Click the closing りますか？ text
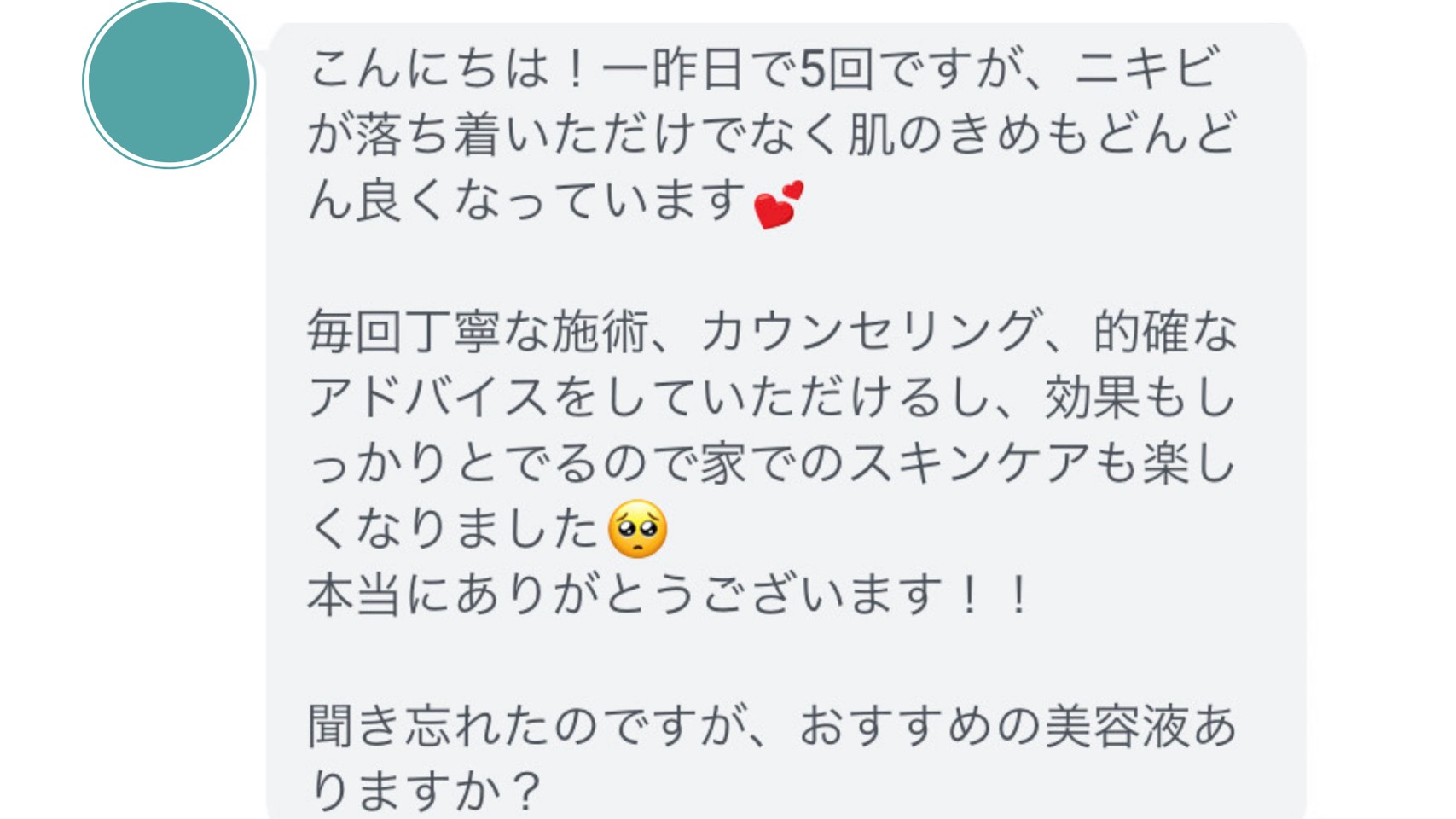 [x=426, y=791]
